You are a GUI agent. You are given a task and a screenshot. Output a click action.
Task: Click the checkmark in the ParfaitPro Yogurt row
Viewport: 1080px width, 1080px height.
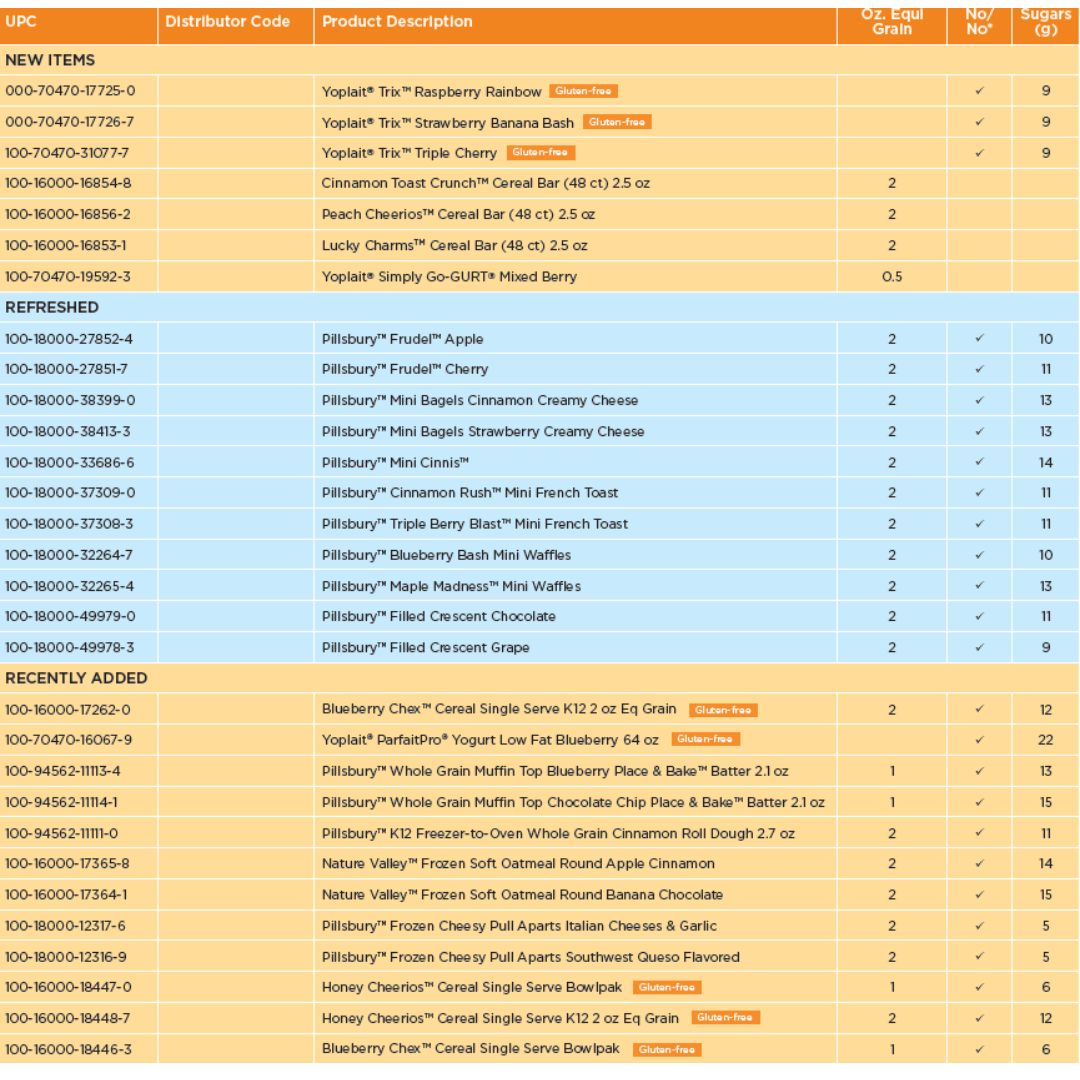point(979,740)
